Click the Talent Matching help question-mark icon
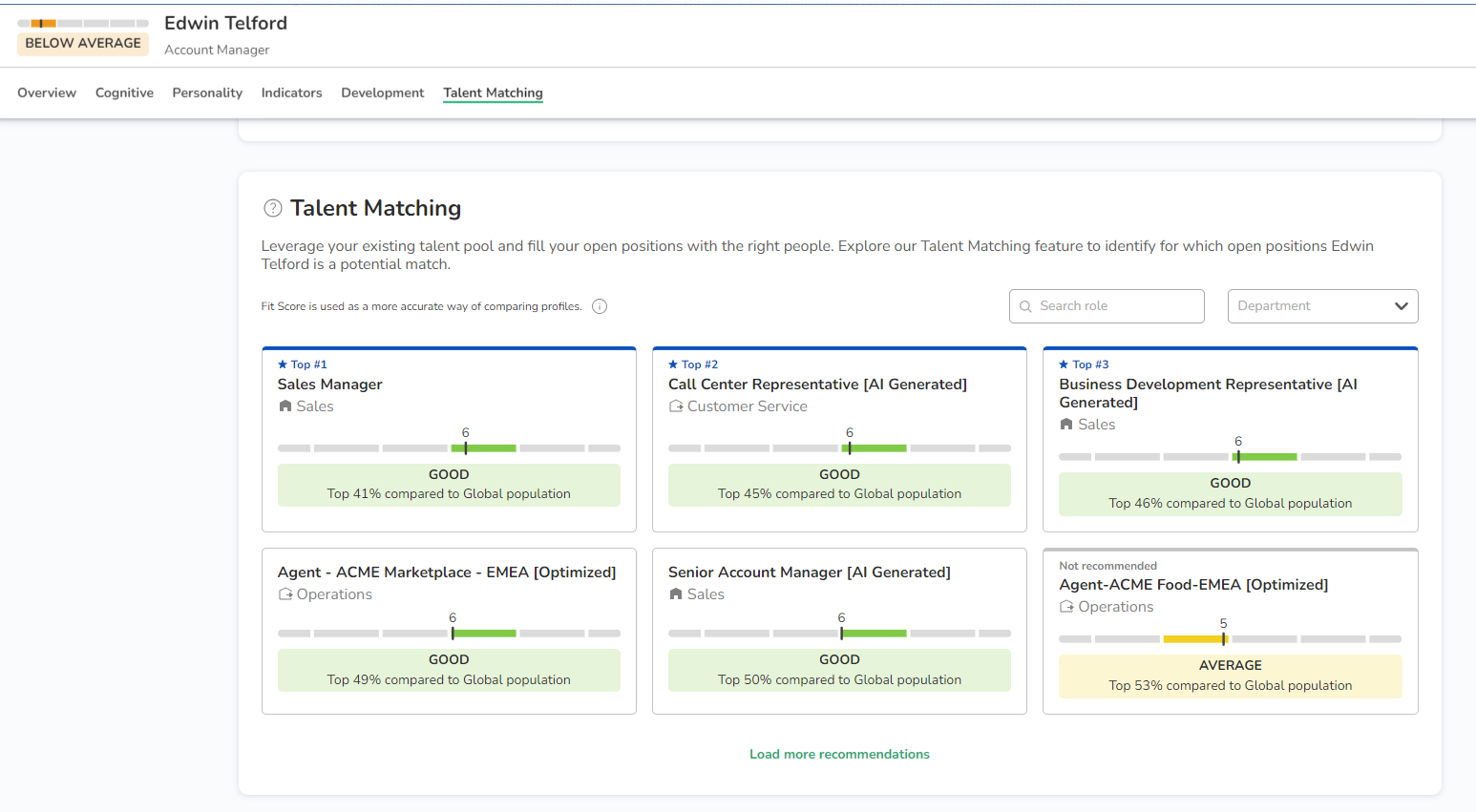Screen dimensions: 1476x812 click(x=273, y=208)
